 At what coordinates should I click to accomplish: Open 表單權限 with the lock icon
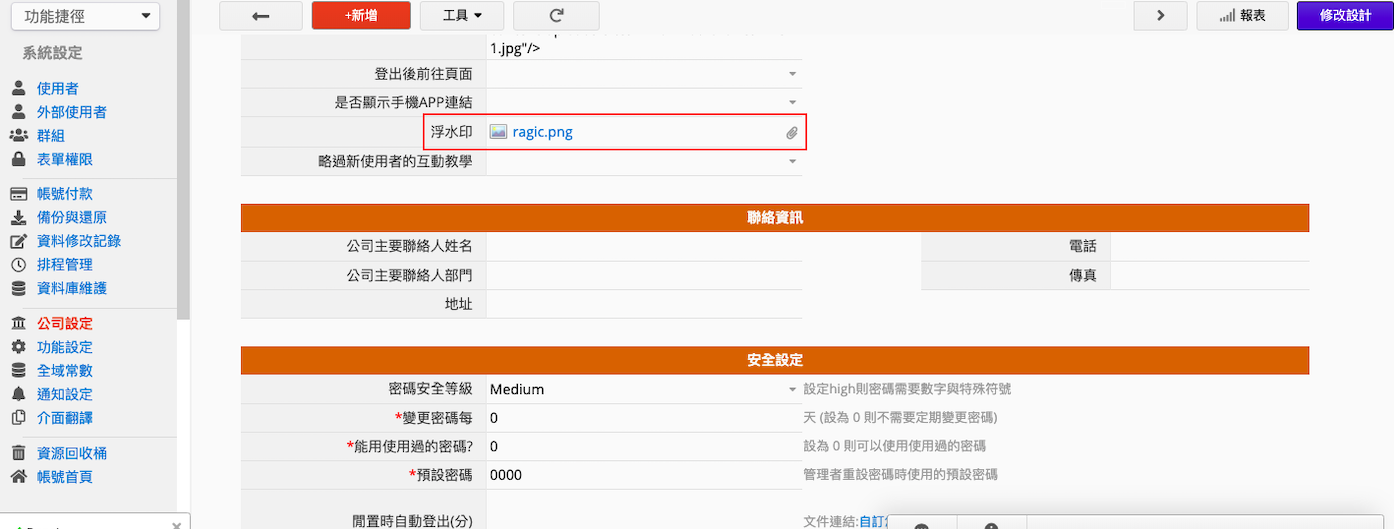coord(64,159)
